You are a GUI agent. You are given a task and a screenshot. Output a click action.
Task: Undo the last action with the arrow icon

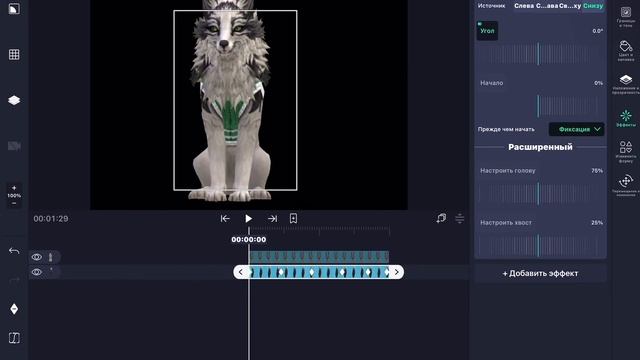[14, 251]
